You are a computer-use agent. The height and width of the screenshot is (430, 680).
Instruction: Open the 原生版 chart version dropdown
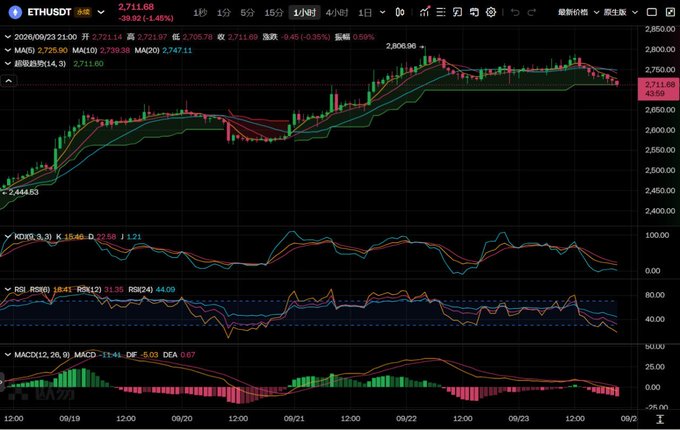[621, 12]
